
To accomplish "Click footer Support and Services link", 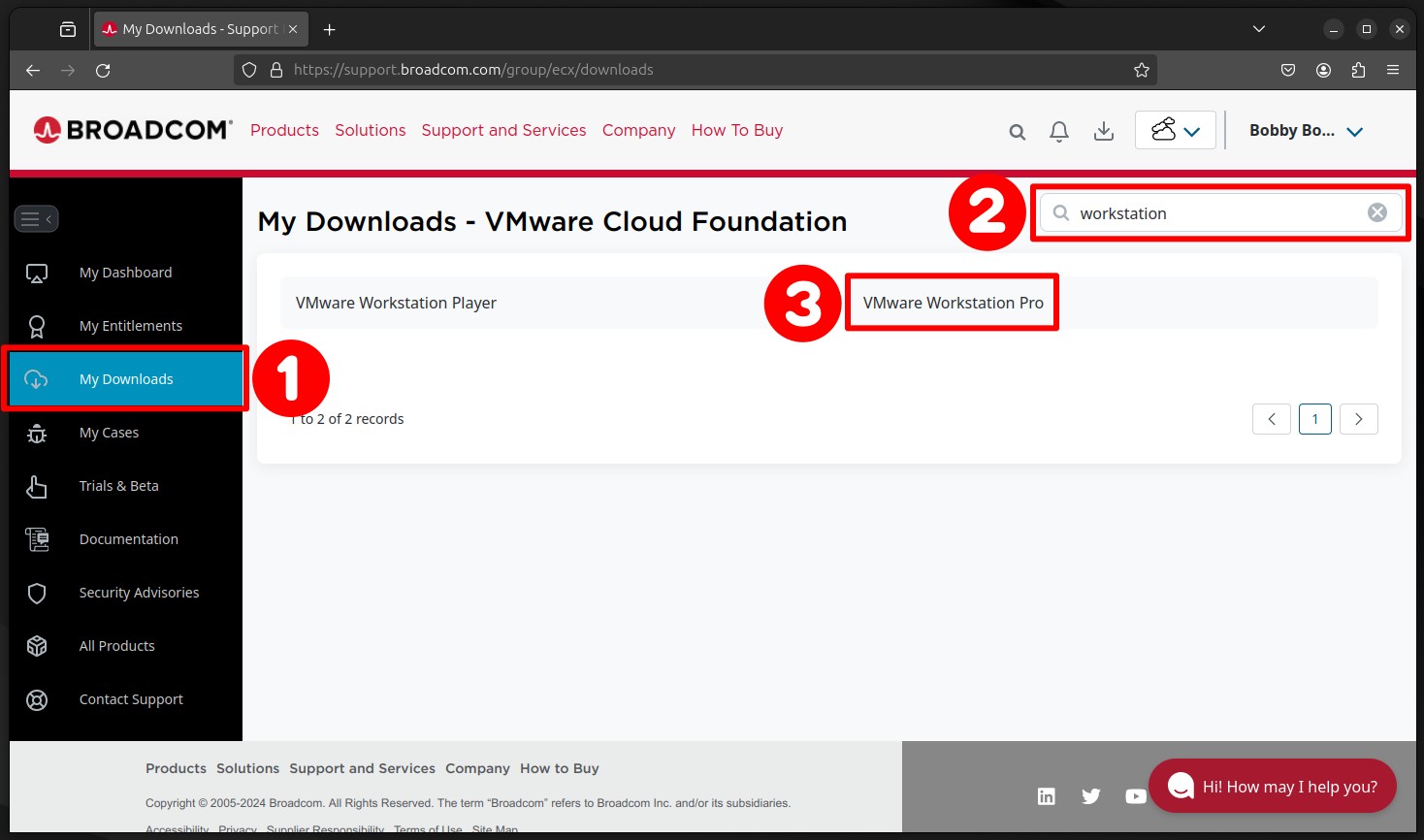I will tap(362, 768).
